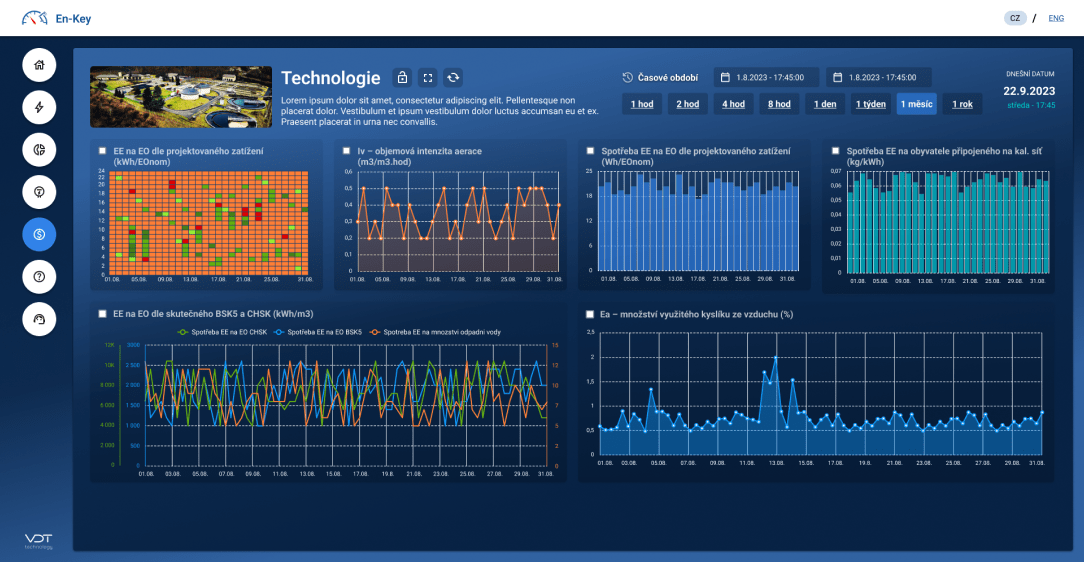This screenshot has height=562, width=1084.
Task: Select the 1 týden time range
Action: click(870, 104)
